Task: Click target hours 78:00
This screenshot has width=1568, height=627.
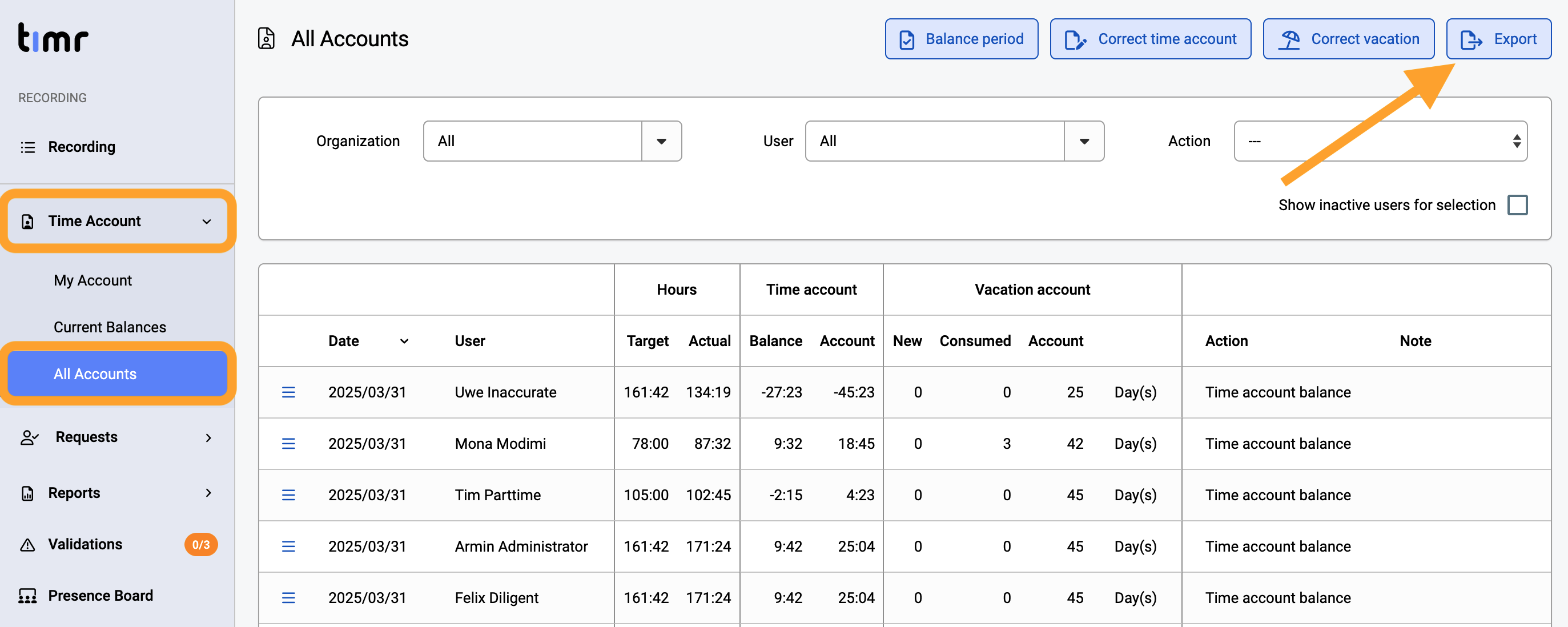Action: [650, 444]
